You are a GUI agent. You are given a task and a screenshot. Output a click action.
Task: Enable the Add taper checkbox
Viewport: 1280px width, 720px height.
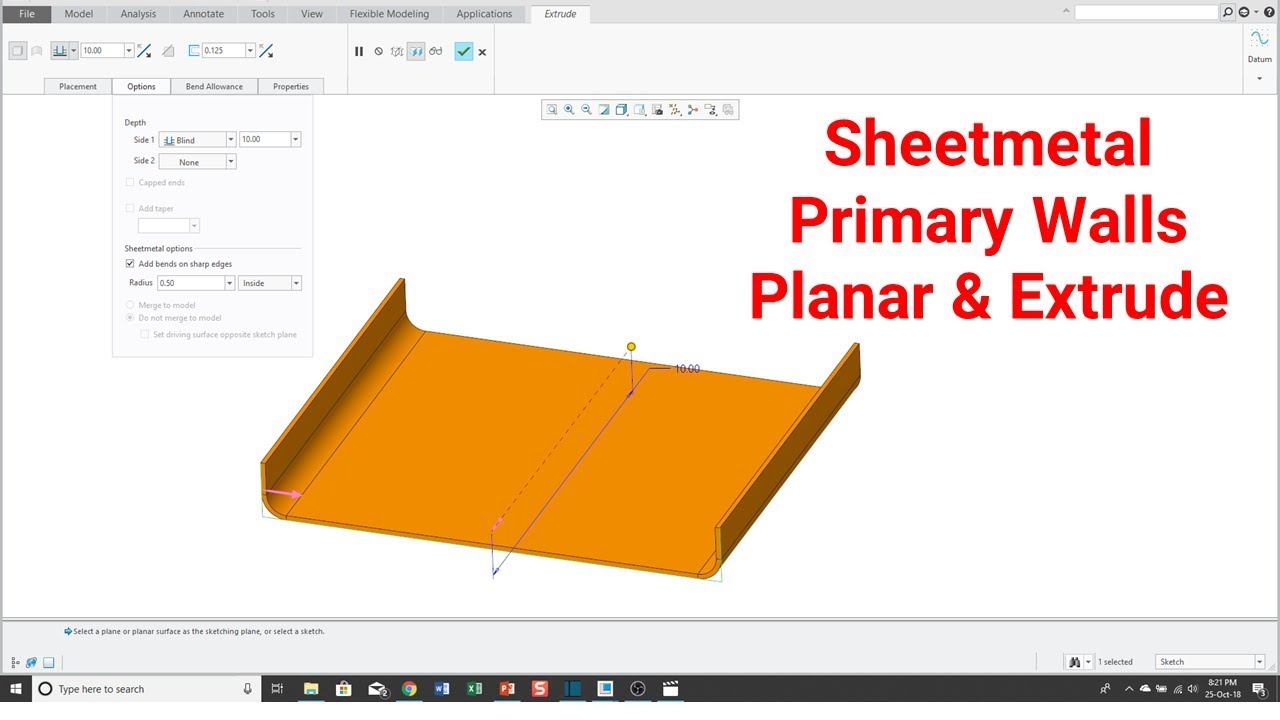[x=130, y=208]
